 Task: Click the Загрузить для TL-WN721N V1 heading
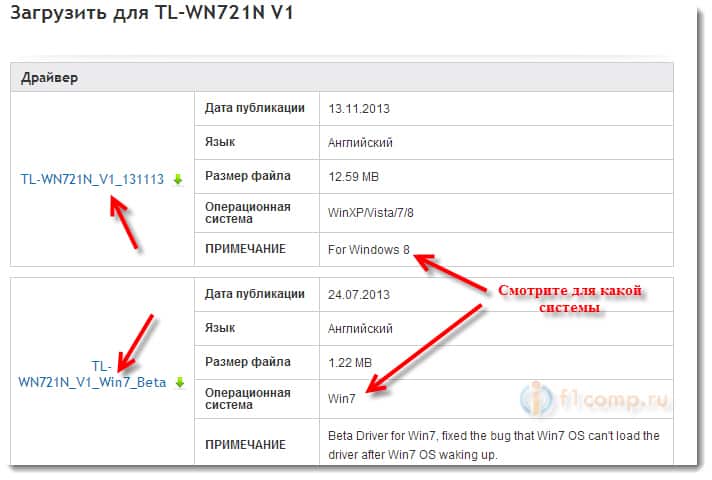click(152, 12)
